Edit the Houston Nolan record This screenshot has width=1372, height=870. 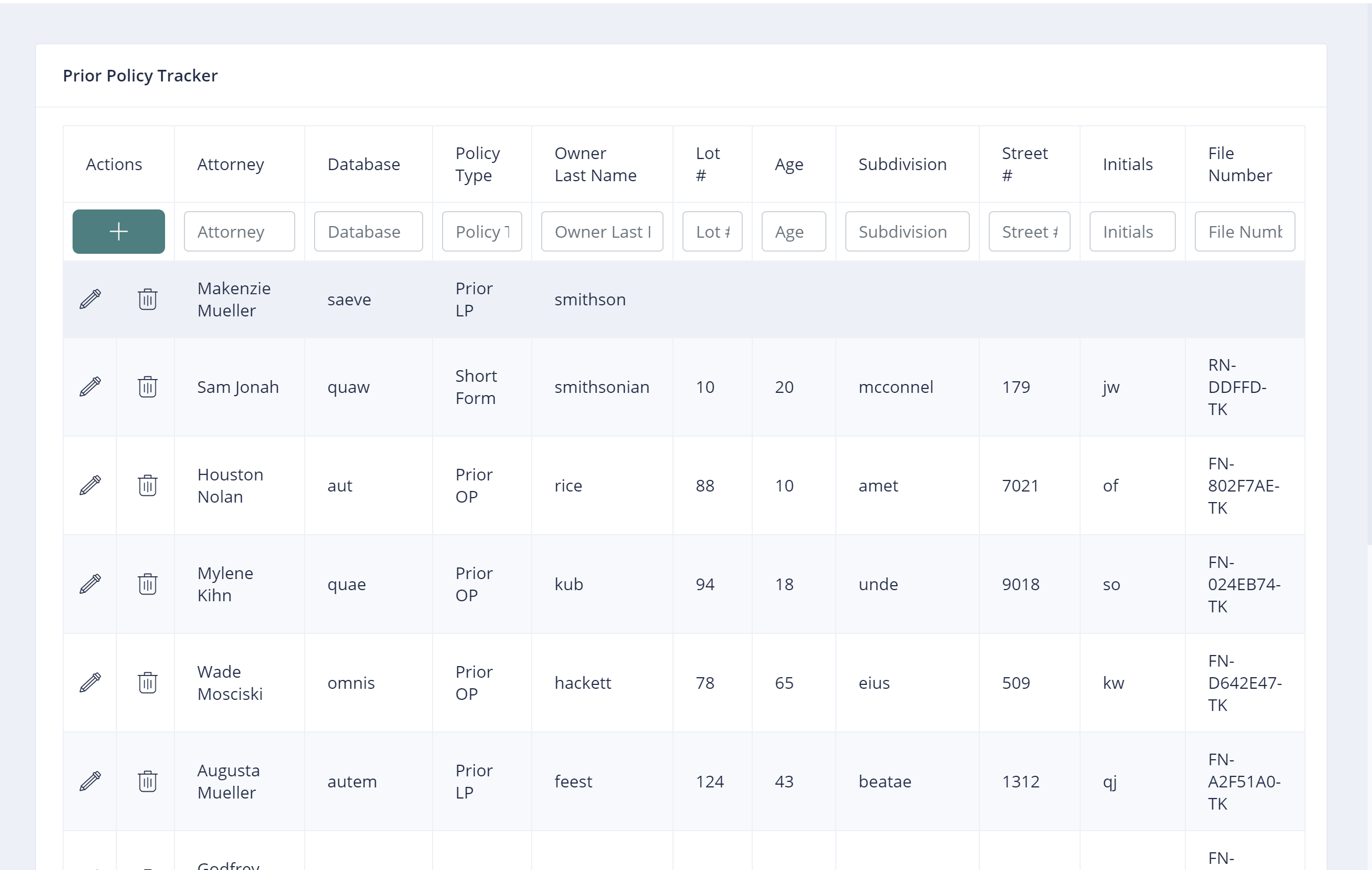90,486
